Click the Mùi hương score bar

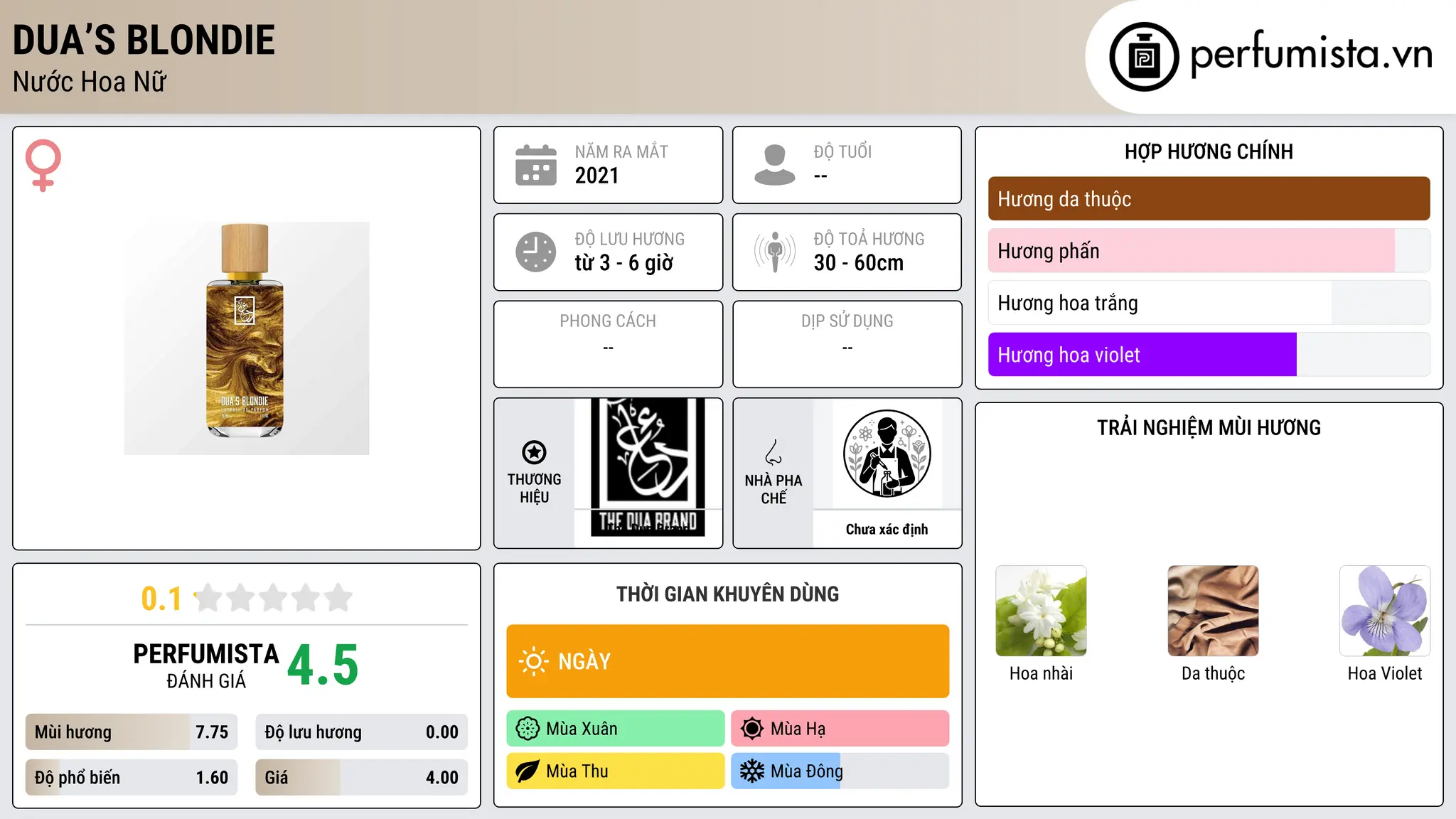[x=132, y=732]
